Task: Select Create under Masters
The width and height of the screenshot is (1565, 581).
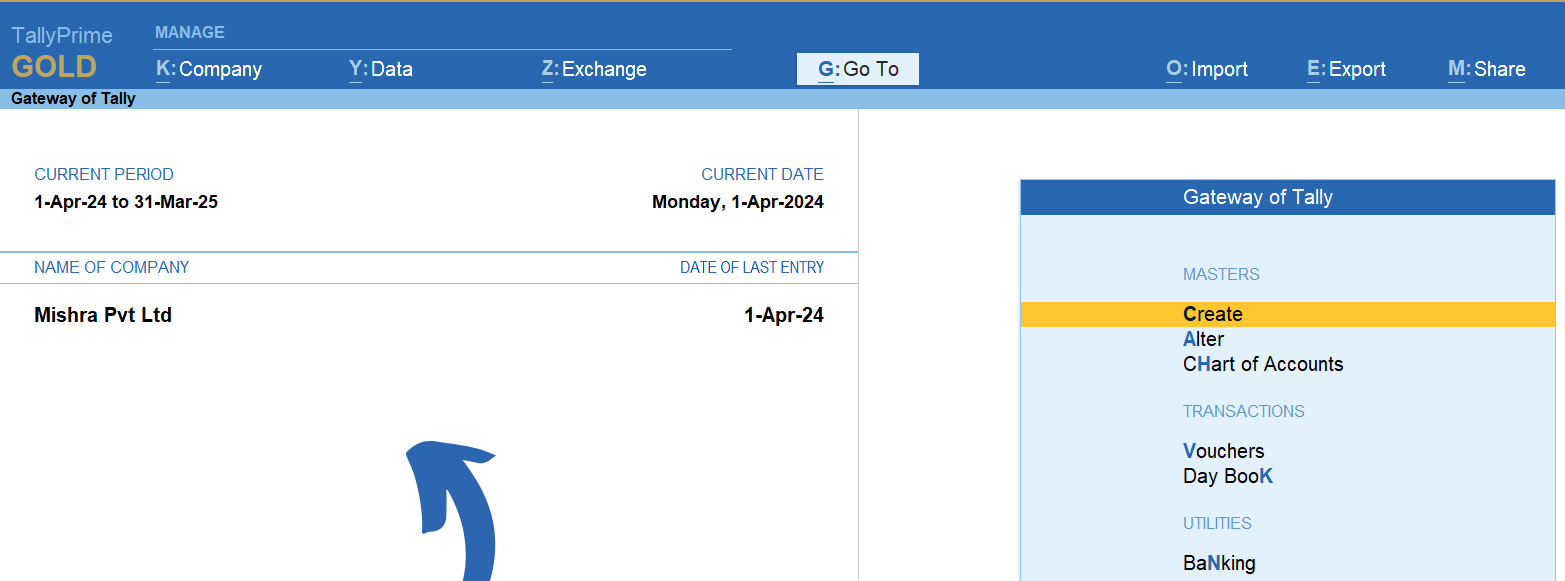Action: click(1212, 314)
